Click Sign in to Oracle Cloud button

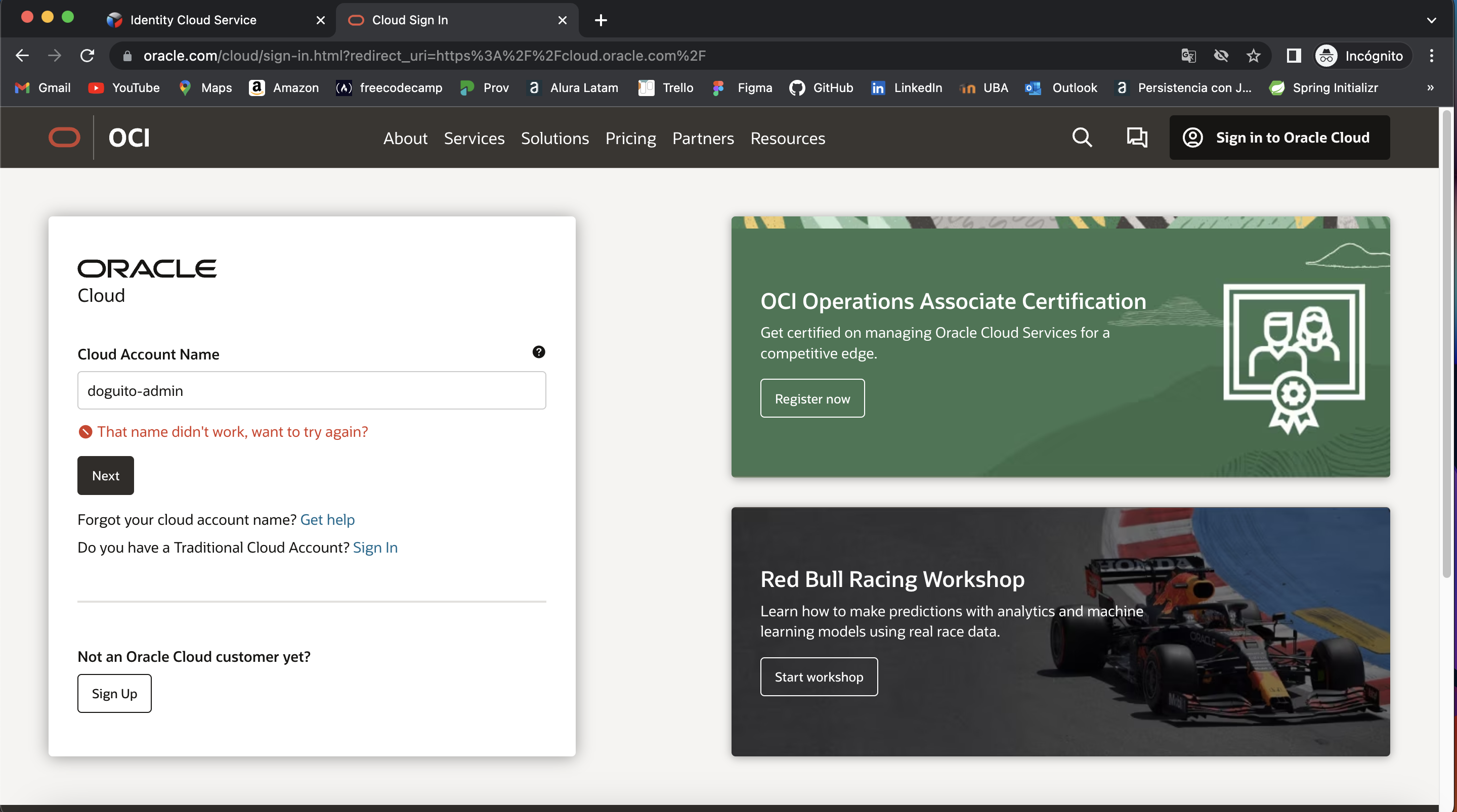[1279, 138]
